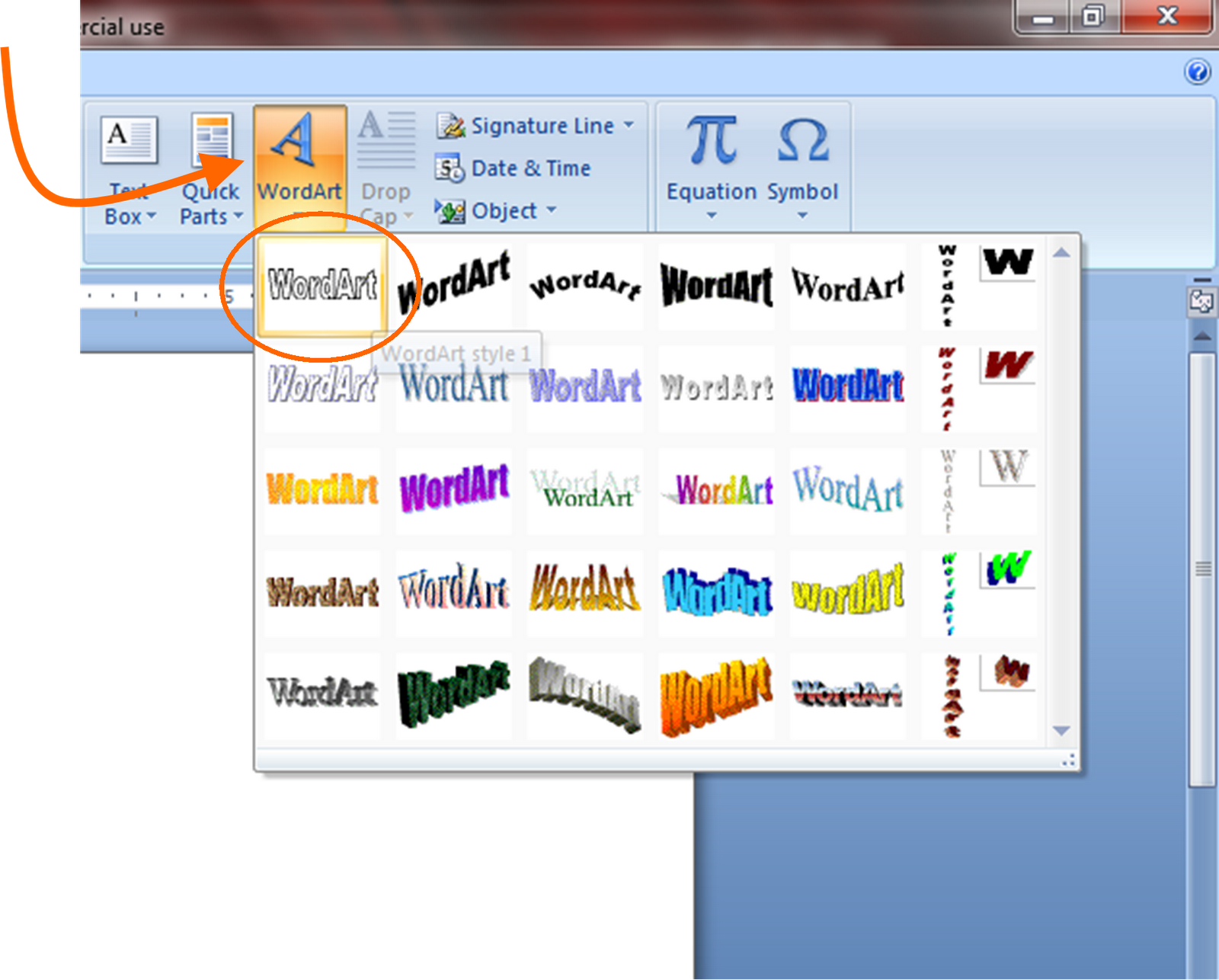
Task: Expand the Symbol dropdown arrow
Action: pyautogui.click(x=802, y=216)
